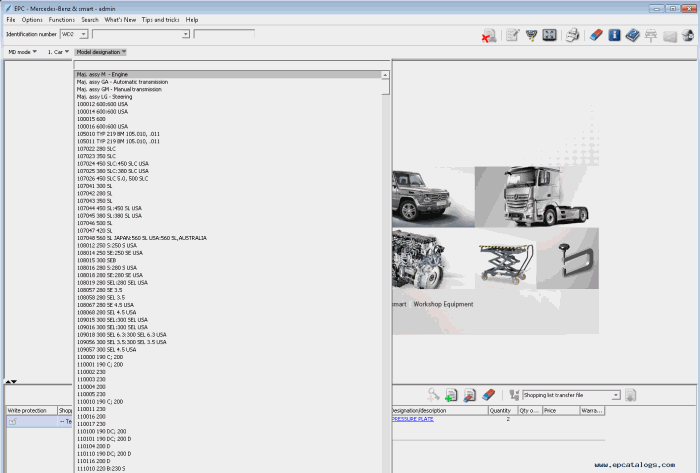Click the full screen expand arrows icon
The width and height of the screenshot is (700, 473).
pos(549,35)
